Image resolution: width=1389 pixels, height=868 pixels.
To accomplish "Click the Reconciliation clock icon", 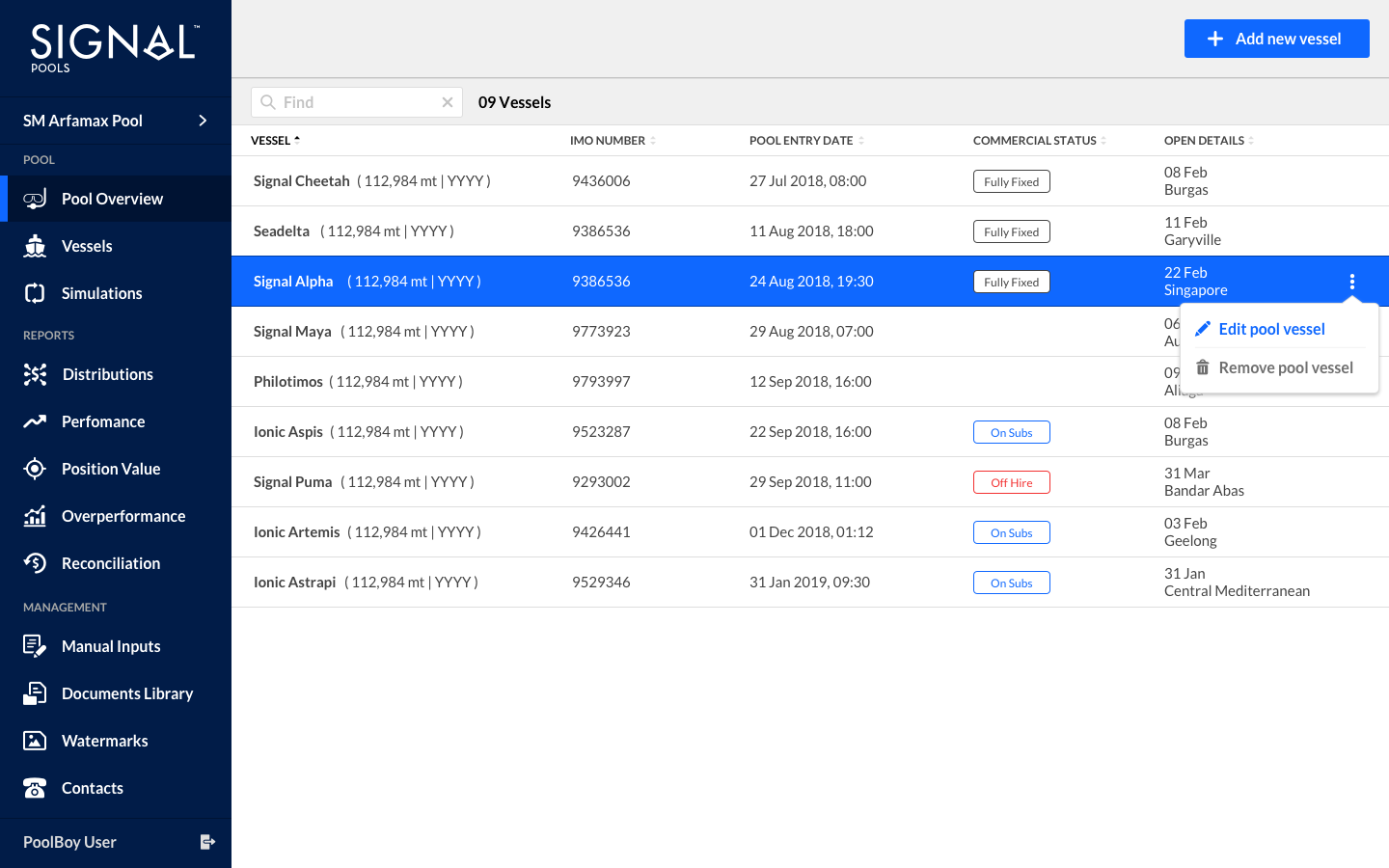I will point(35,563).
